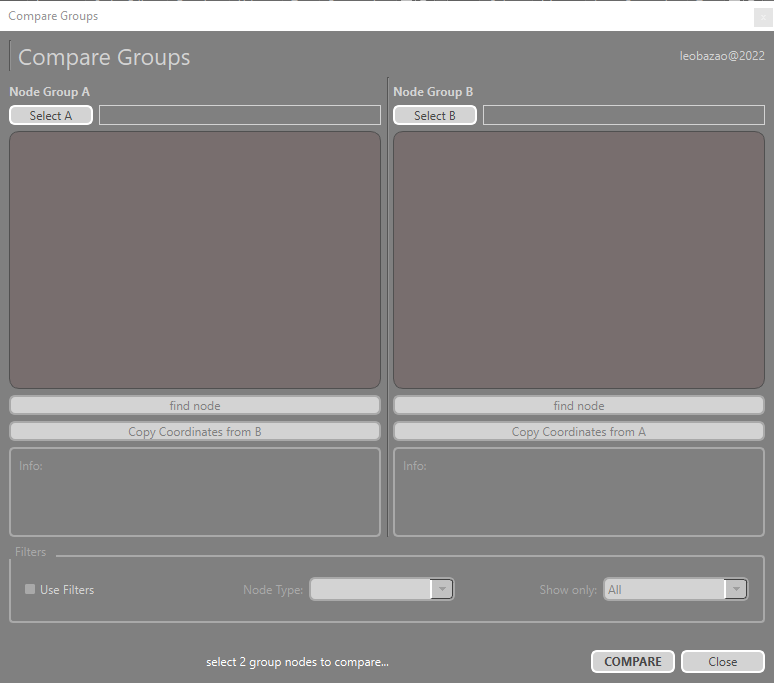Open the Show only dropdown
The image size is (774, 683).
676,589
